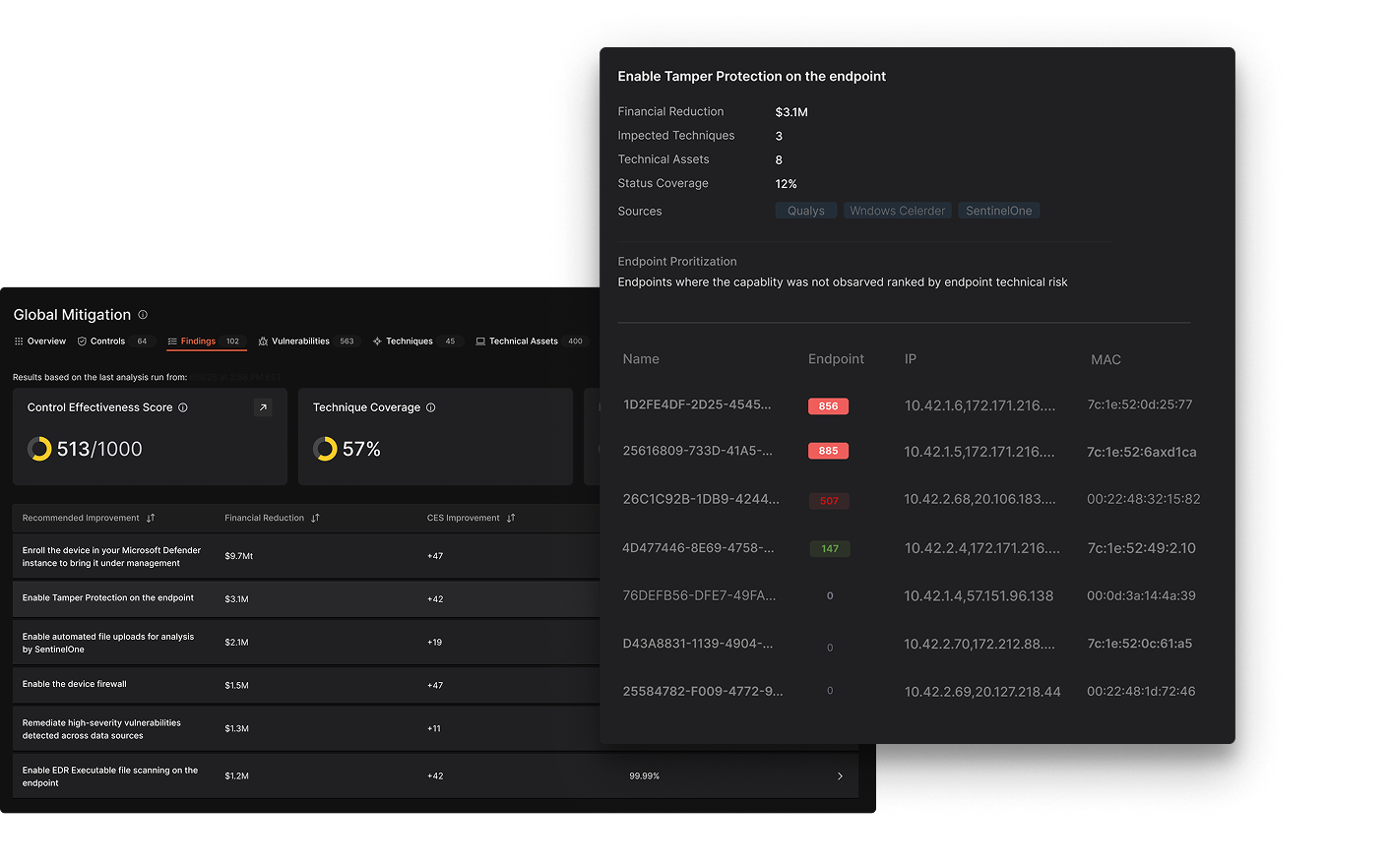The image size is (1390, 868).
Task: Click the 856 endpoint count badge
Action: pos(828,405)
